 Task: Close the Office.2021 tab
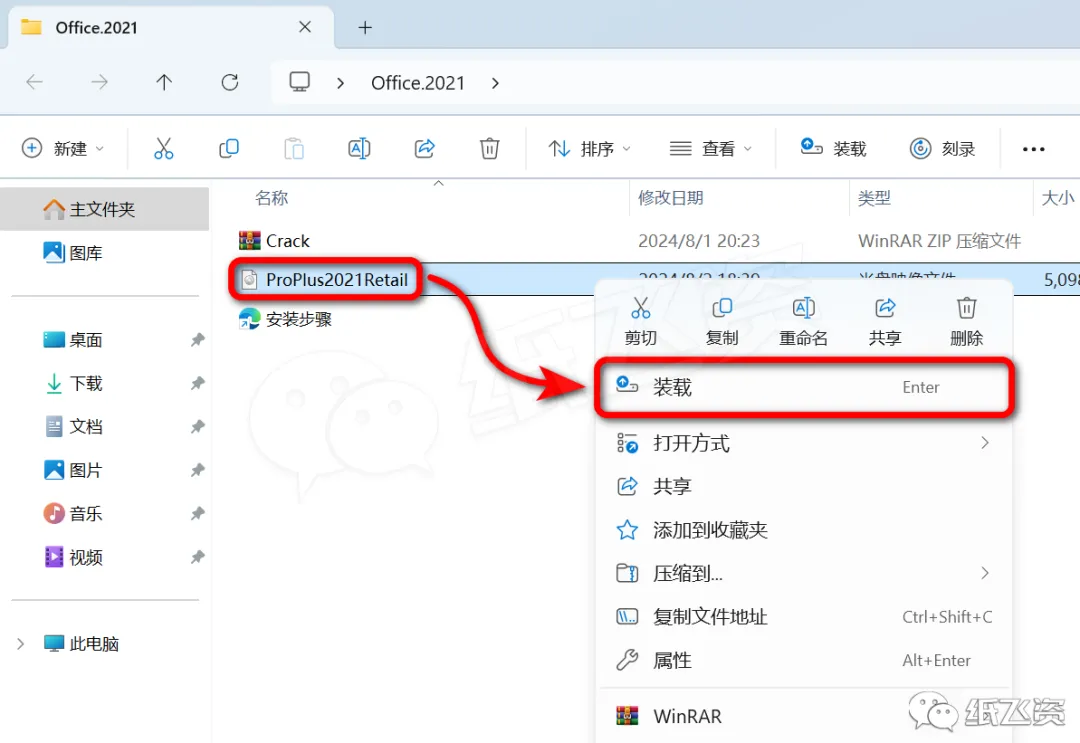pyautogui.click(x=304, y=27)
